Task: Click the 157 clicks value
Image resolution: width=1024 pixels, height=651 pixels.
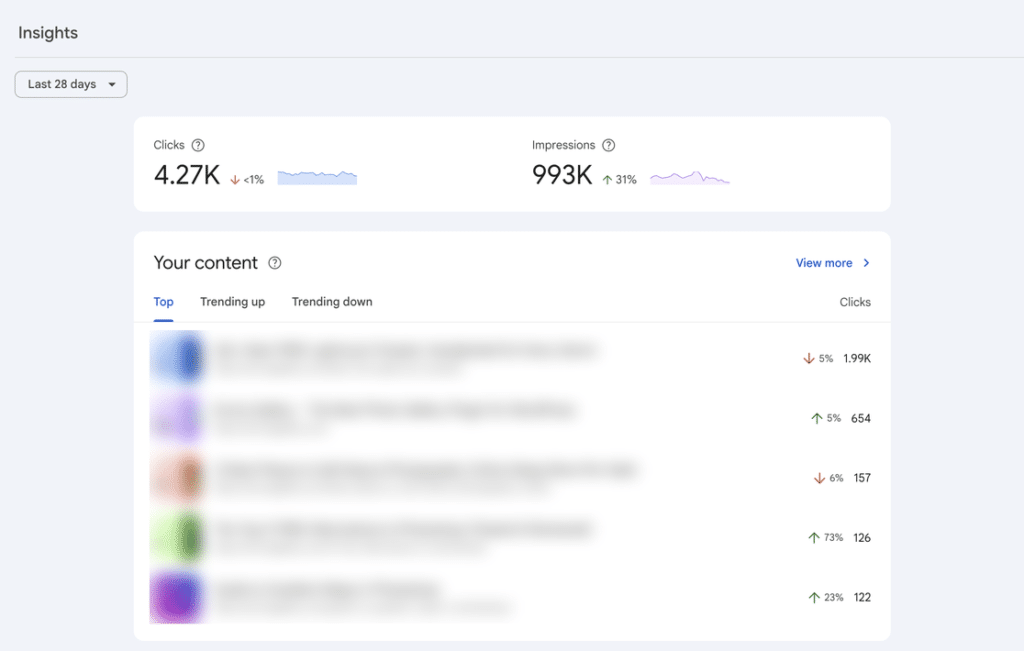Action: [862, 478]
